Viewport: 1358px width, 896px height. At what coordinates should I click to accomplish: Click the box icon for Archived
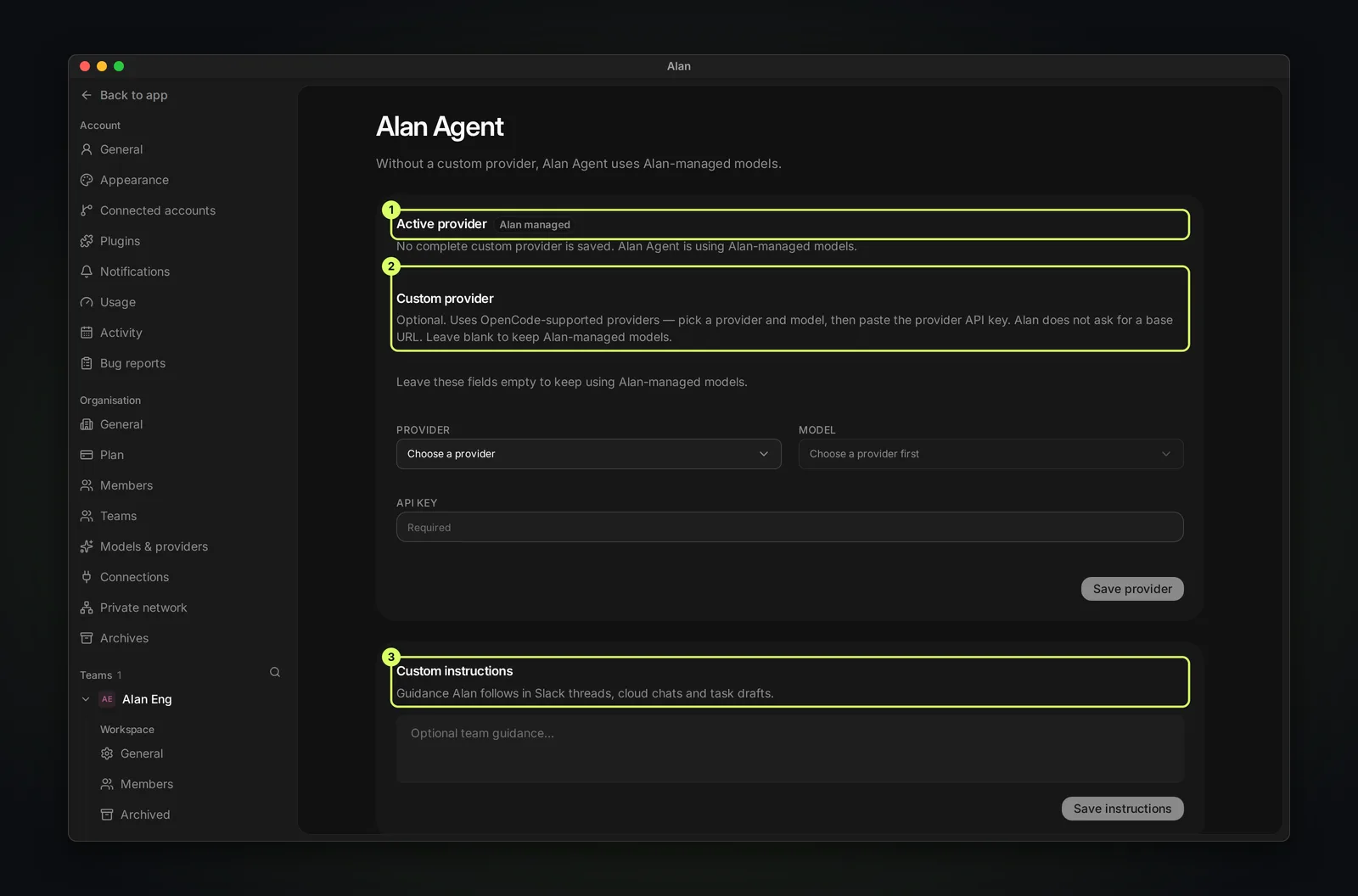(107, 815)
